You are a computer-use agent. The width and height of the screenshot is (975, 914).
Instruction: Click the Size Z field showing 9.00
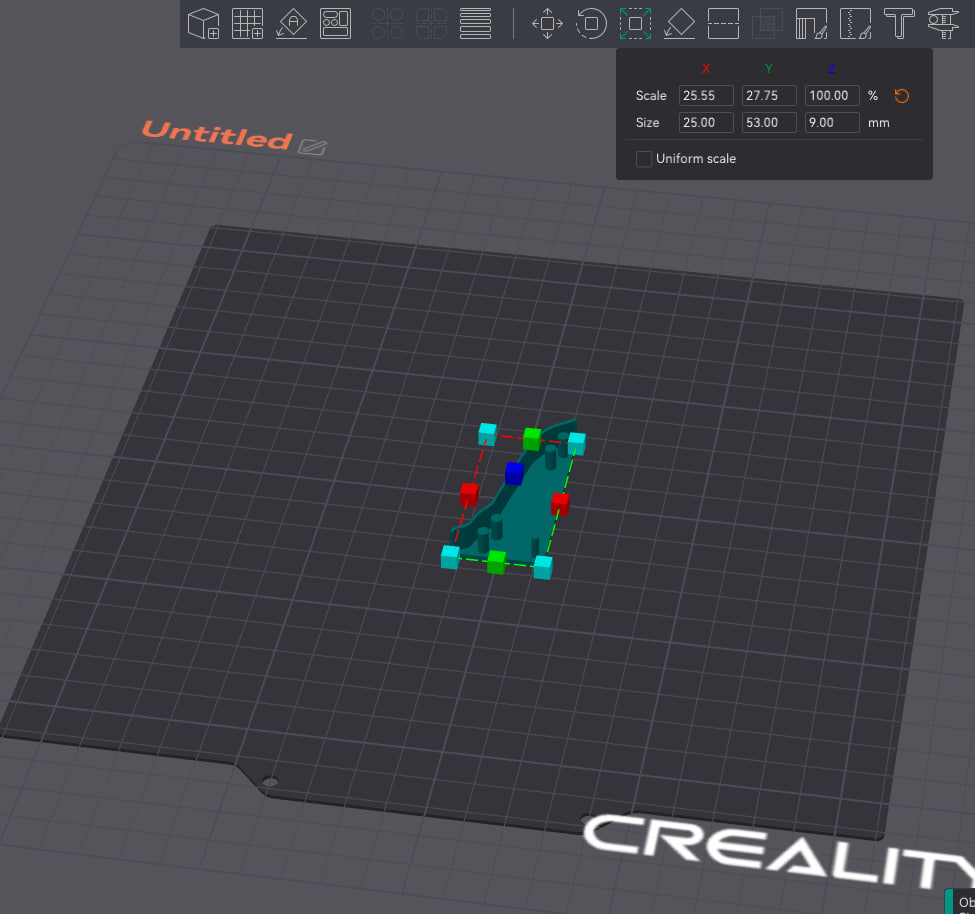click(x=832, y=122)
